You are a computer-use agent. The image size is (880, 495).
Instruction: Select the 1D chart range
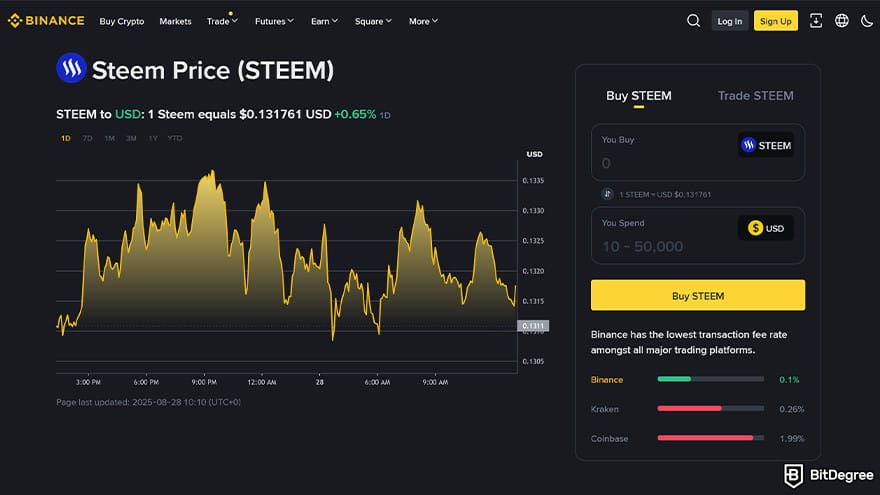click(66, 138)
